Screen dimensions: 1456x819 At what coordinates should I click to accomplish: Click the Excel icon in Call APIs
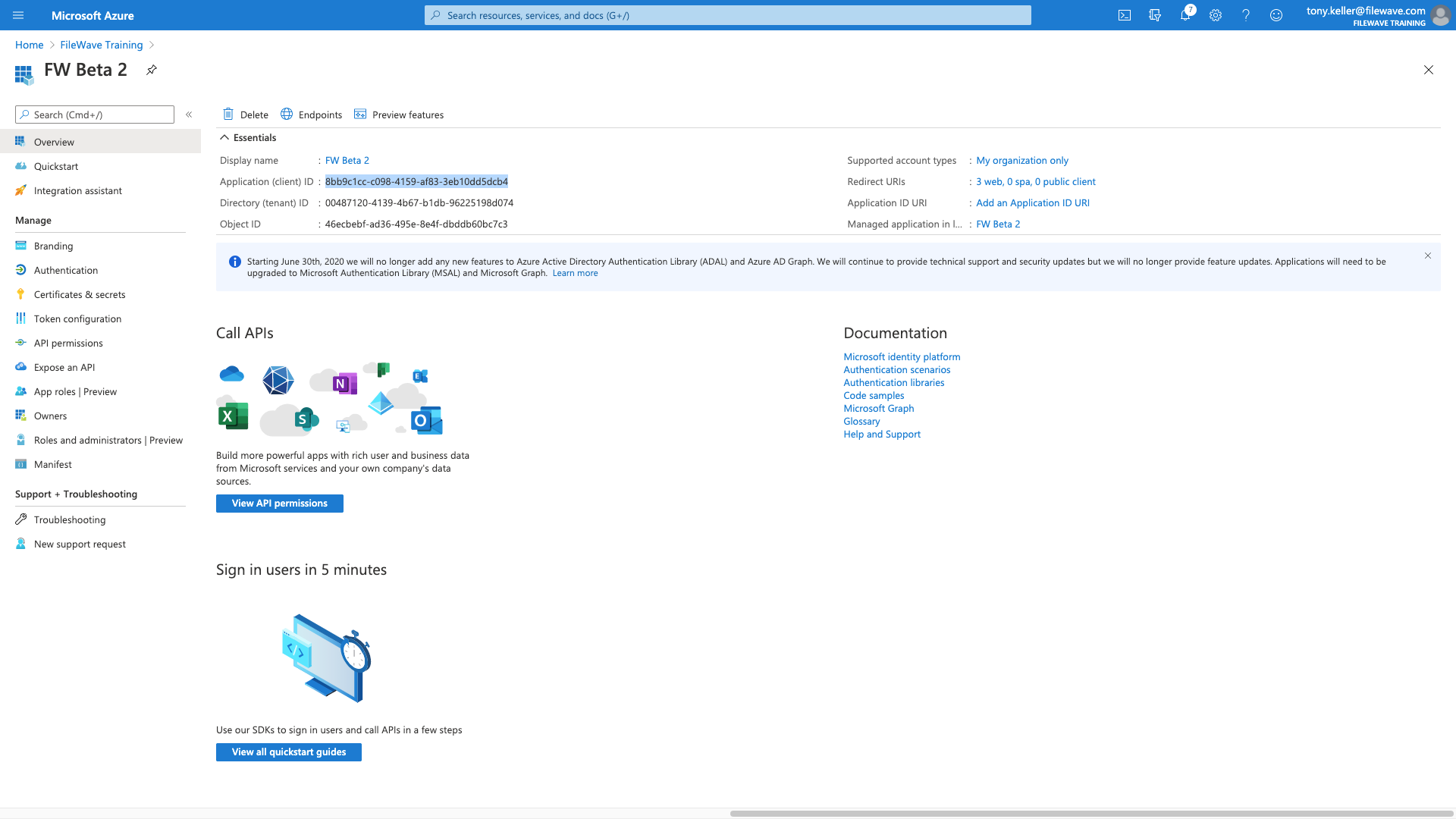(234, 416)
